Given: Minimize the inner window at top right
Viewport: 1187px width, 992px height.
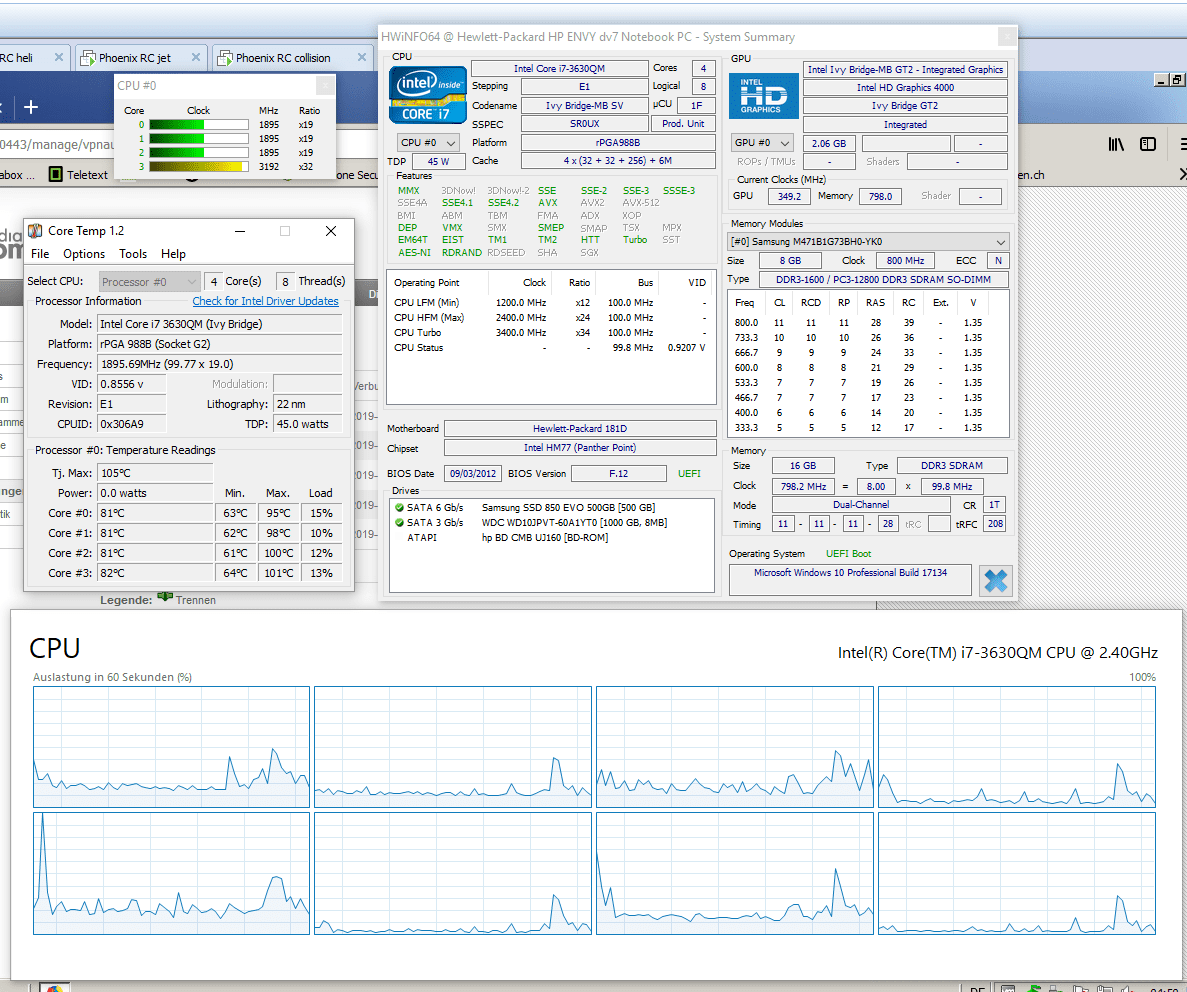Looking at the screenshot, I should click(x=1161, y=80).
